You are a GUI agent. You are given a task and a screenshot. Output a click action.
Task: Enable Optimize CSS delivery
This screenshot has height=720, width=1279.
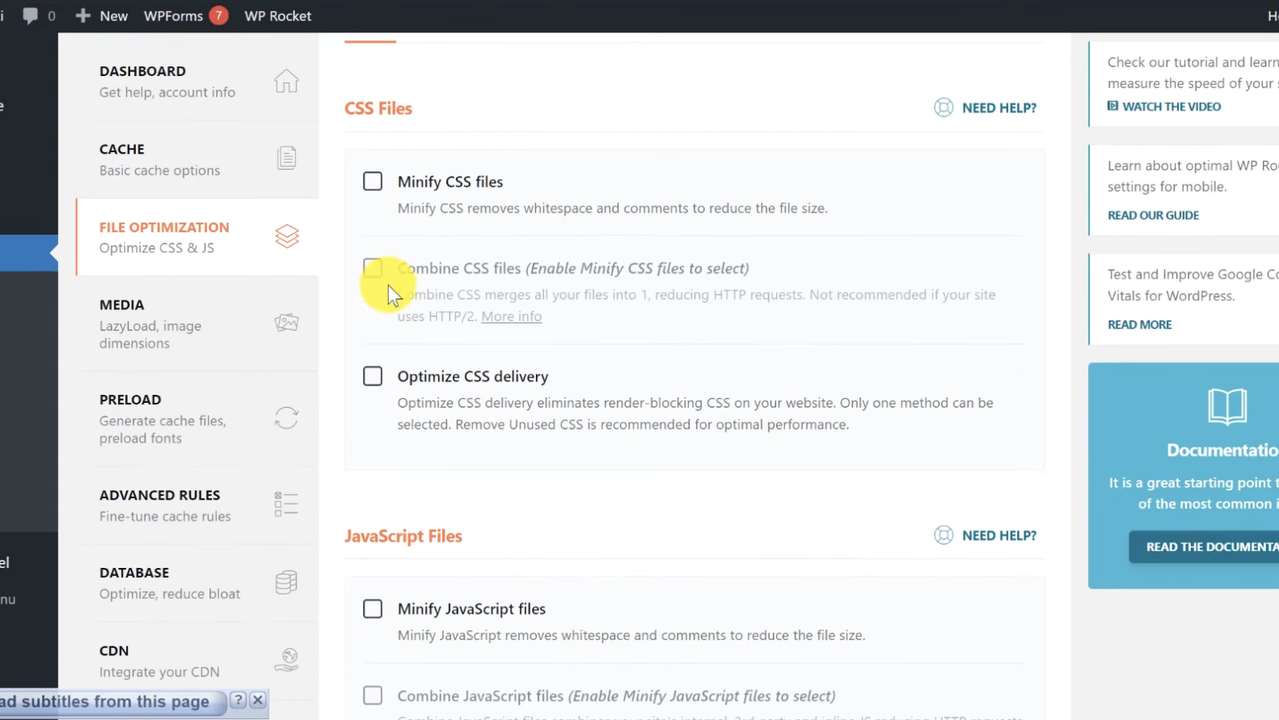pos(372,375)
